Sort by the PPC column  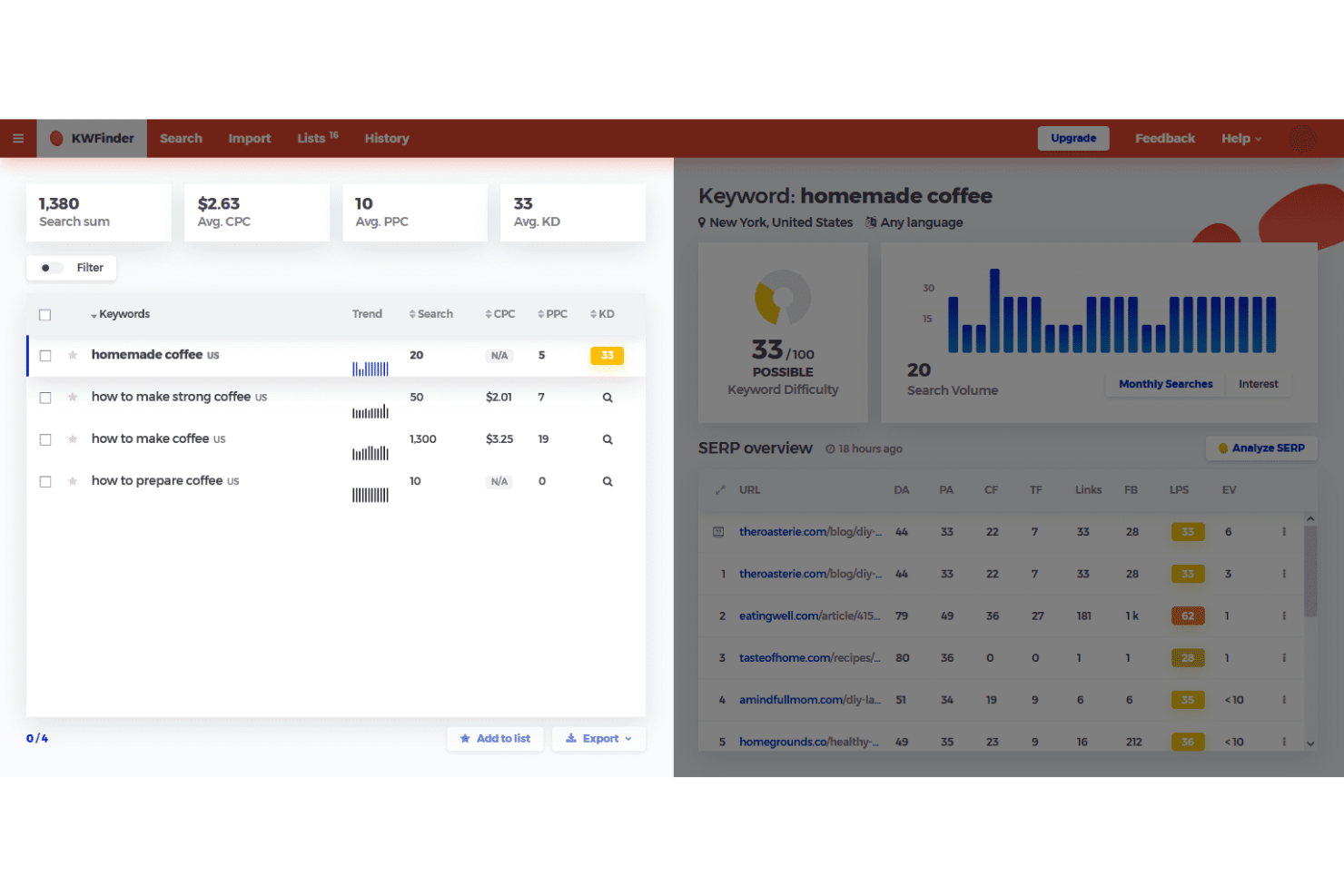point(552,314)
